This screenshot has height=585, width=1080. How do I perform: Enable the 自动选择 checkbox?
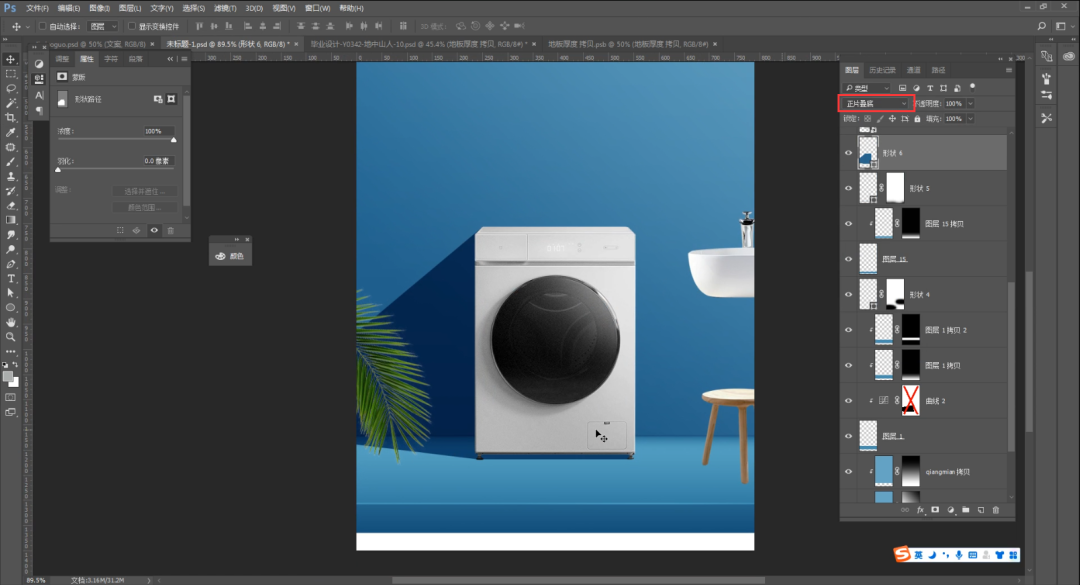click(x=43, y=26)
